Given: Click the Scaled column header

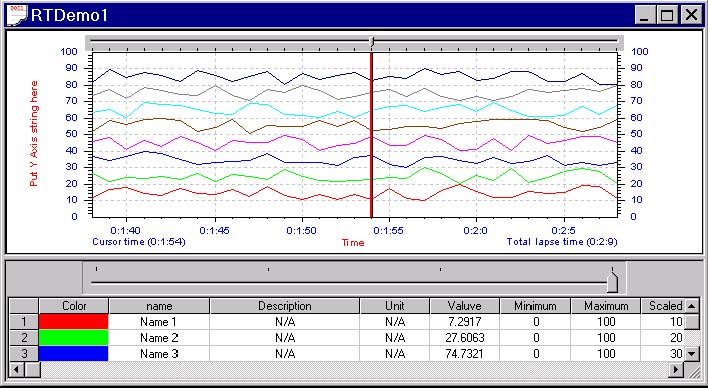Looking at the screenshot, I should click(663, 306).
